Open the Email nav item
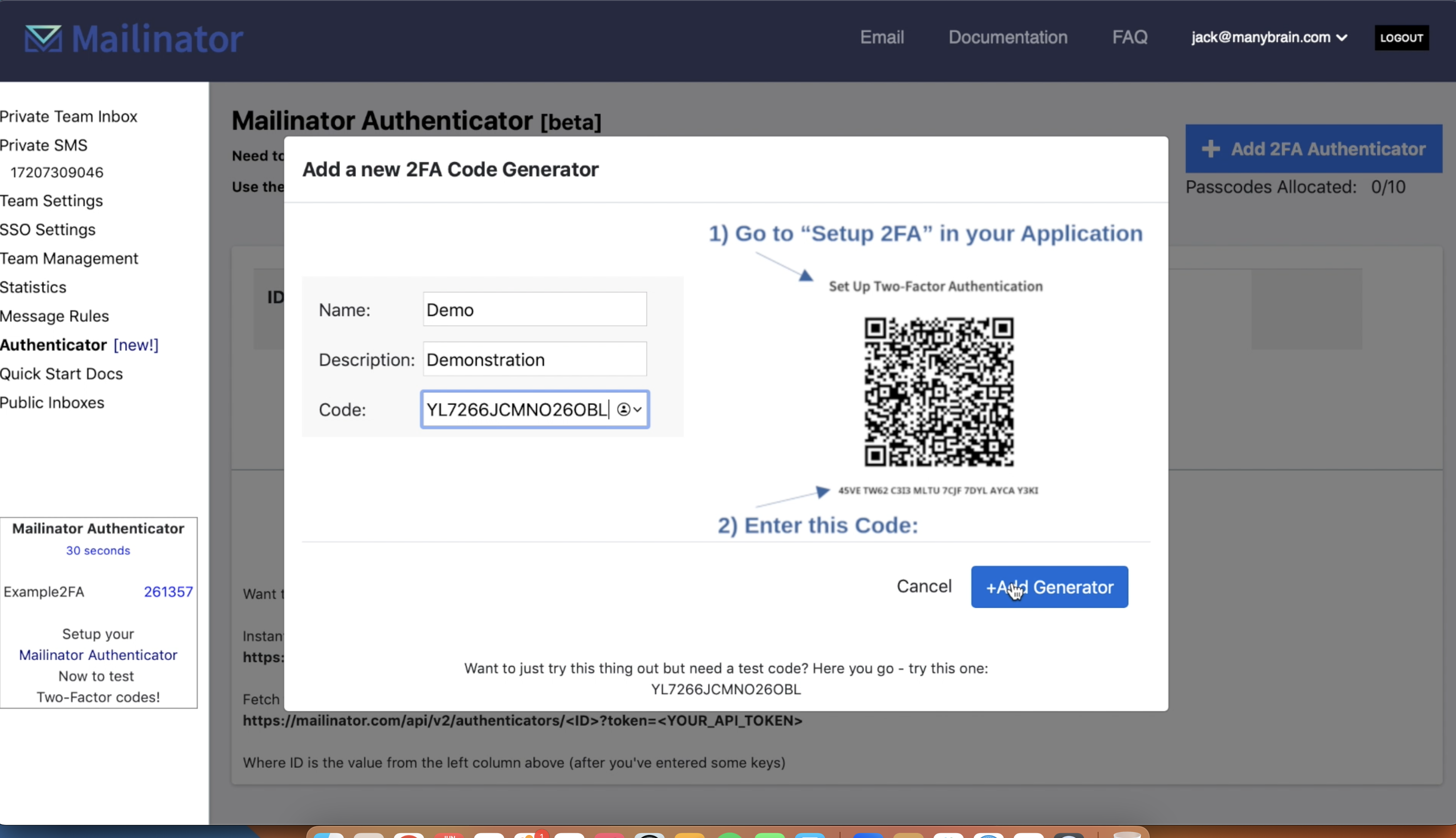This screenshot has height=838, width=1456. click(x=882, y=37)
